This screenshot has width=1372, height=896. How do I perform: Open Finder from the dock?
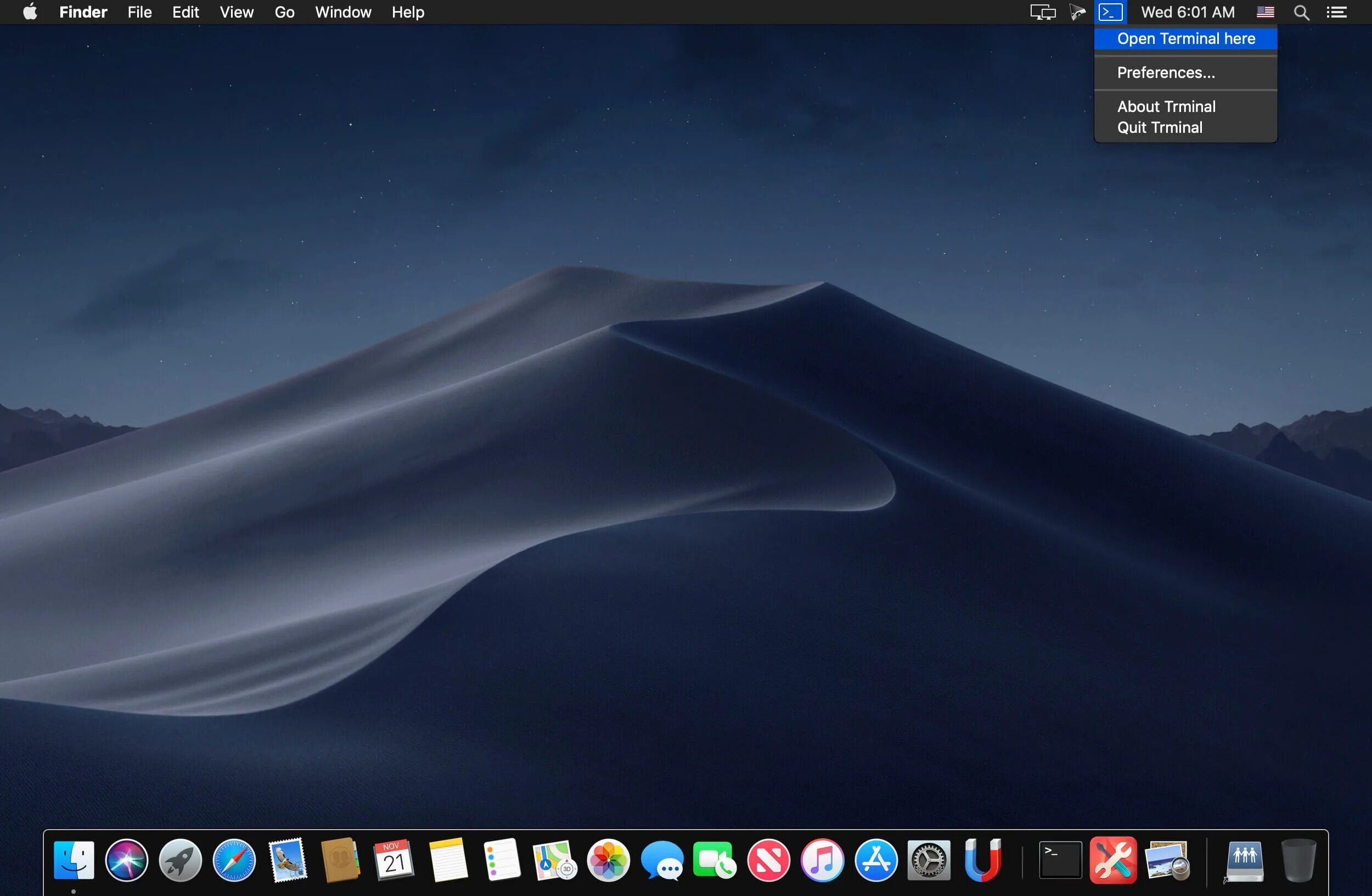coord(74,860)
